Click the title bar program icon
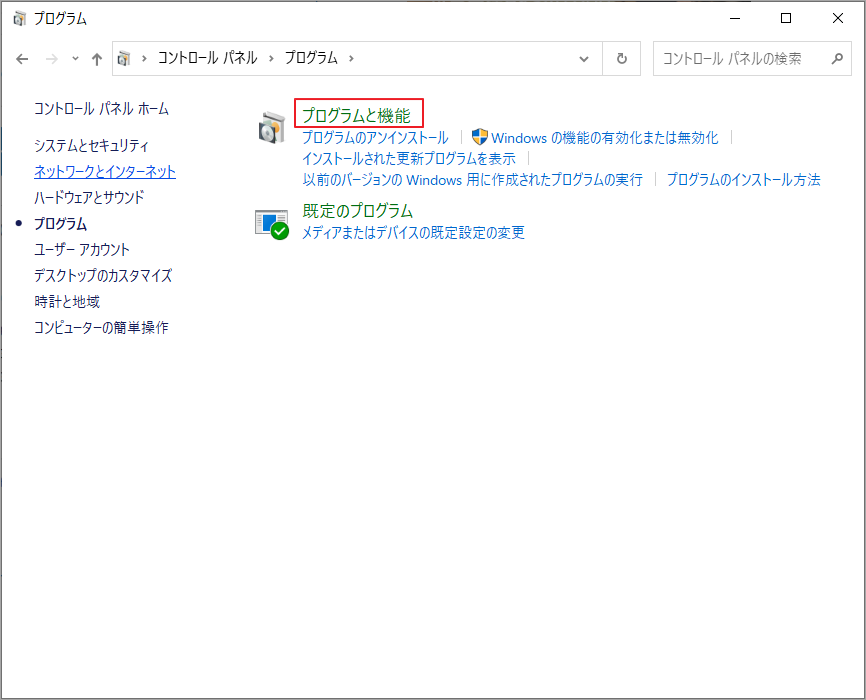 (x=19, y=19)
